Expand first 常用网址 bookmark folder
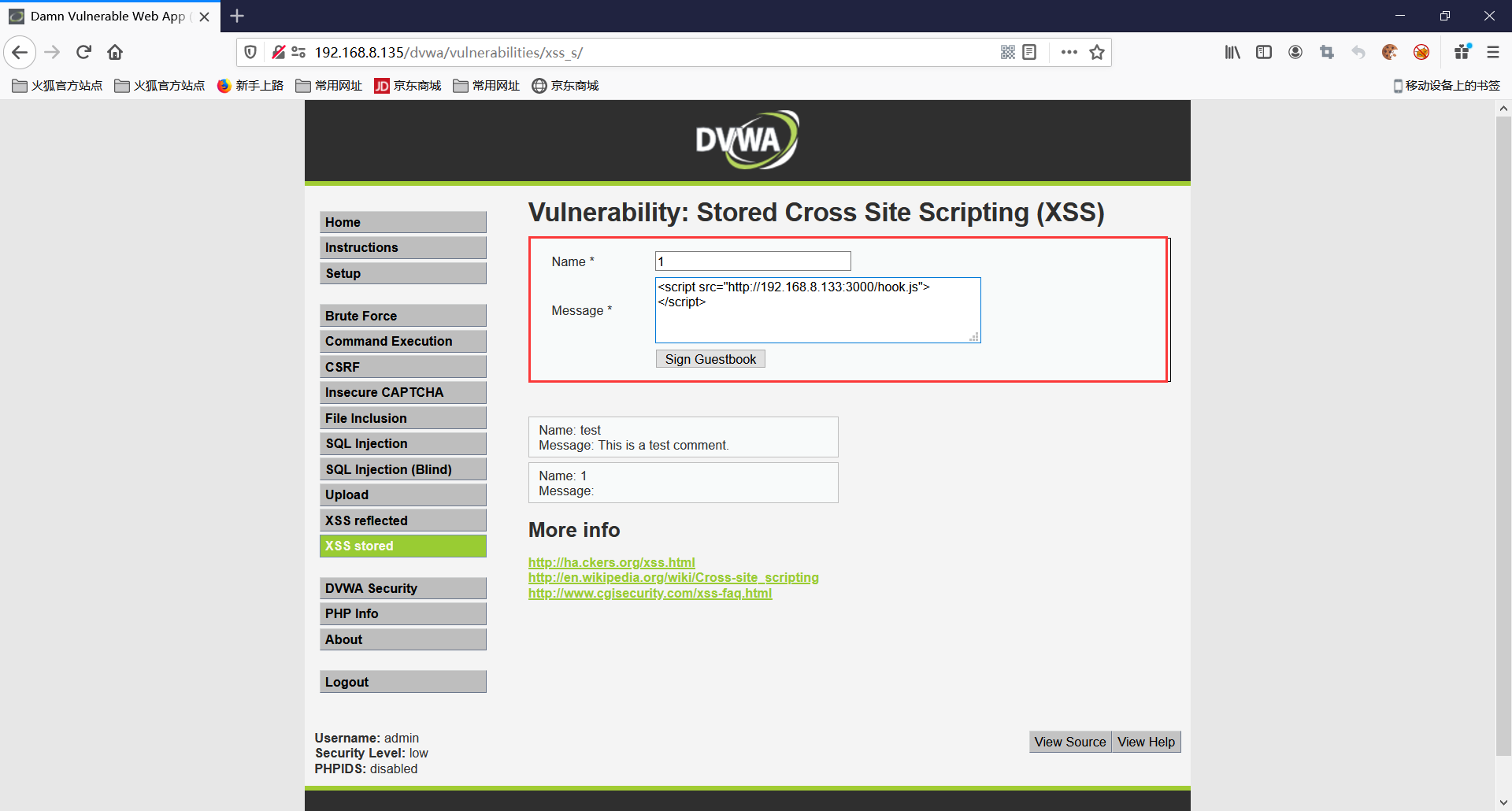This screenshot has width=1512, height=811. [329, 85]
